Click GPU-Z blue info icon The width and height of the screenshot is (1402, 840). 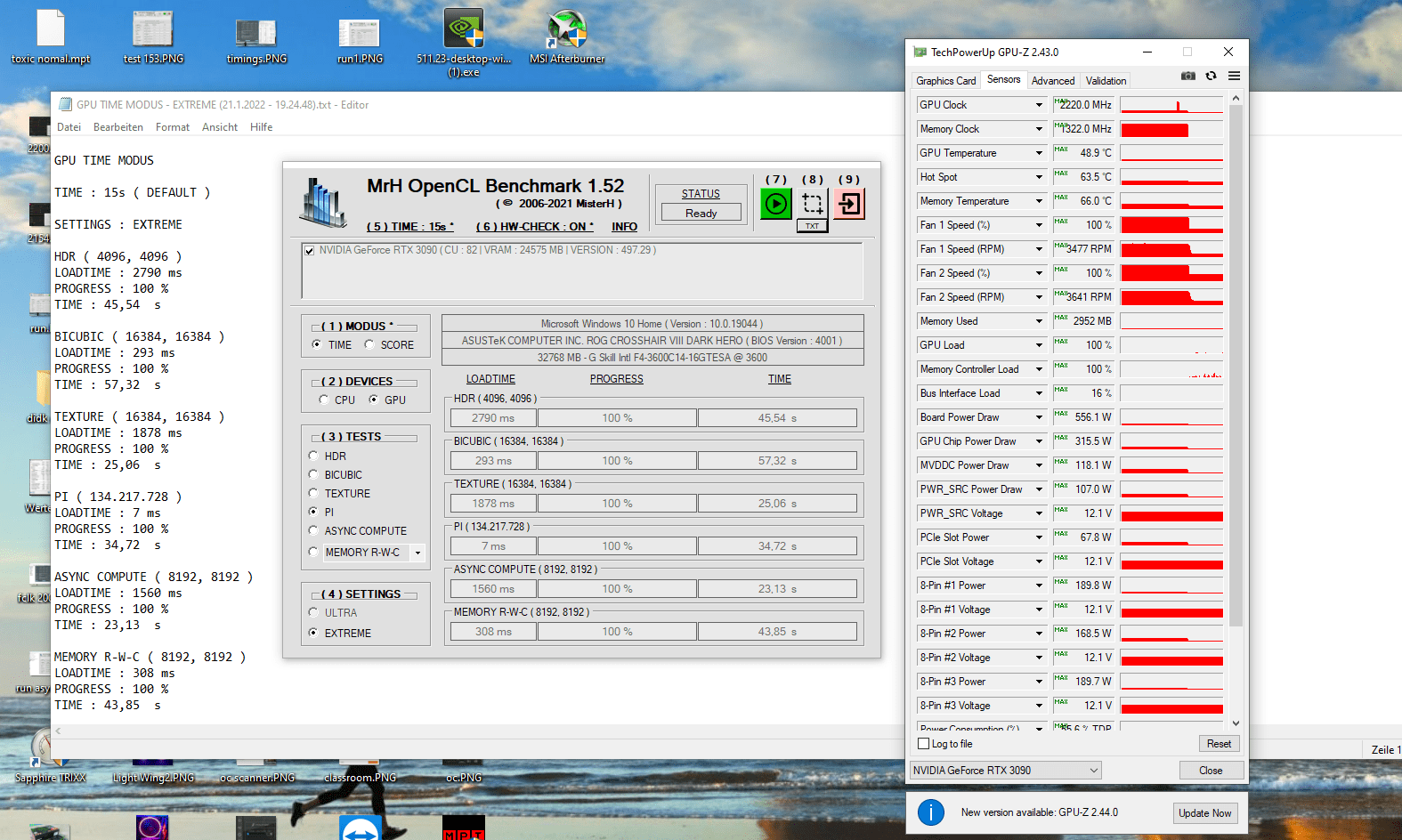click(x=931, y=812)
